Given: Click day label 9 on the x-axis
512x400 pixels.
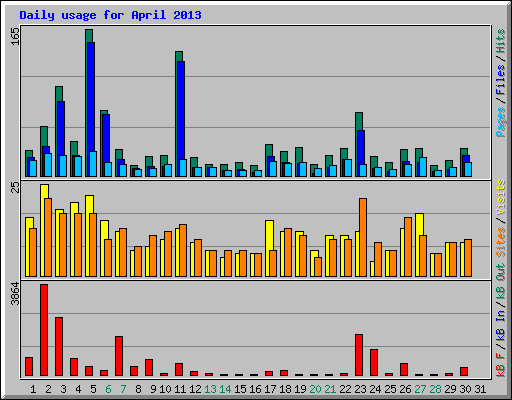Looking at the screenshot, I should pyautogui.click(x=153, y=389).
